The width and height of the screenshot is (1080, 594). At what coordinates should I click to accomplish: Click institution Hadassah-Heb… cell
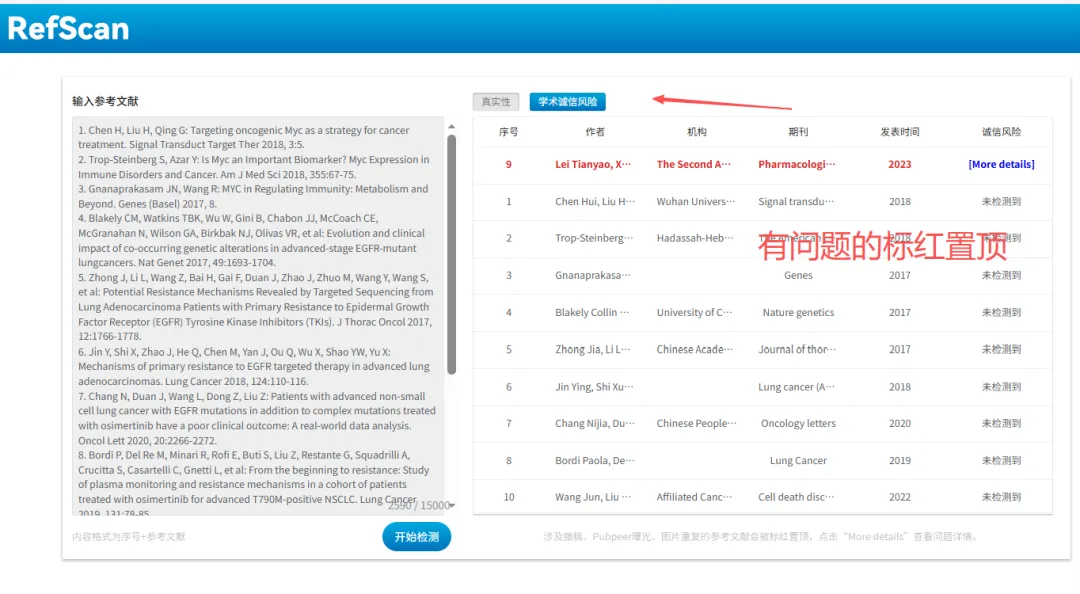695,238
